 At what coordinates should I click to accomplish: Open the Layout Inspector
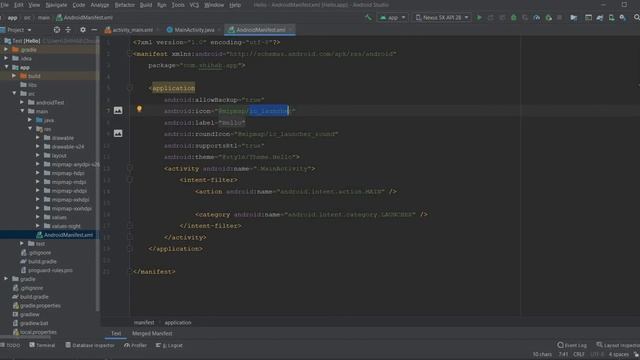(618, 345)
